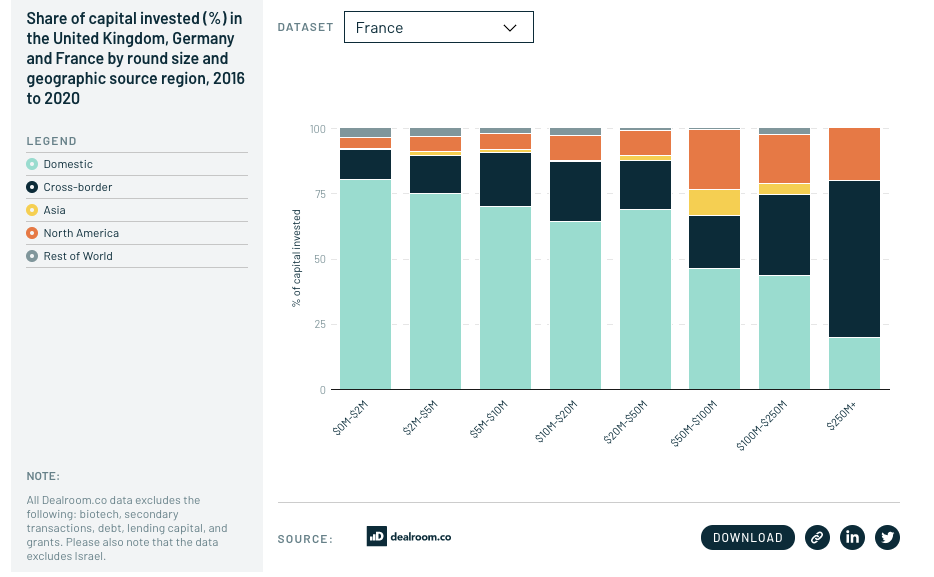Toggle the Cross-border legend circle

click(x=32, y=187)
